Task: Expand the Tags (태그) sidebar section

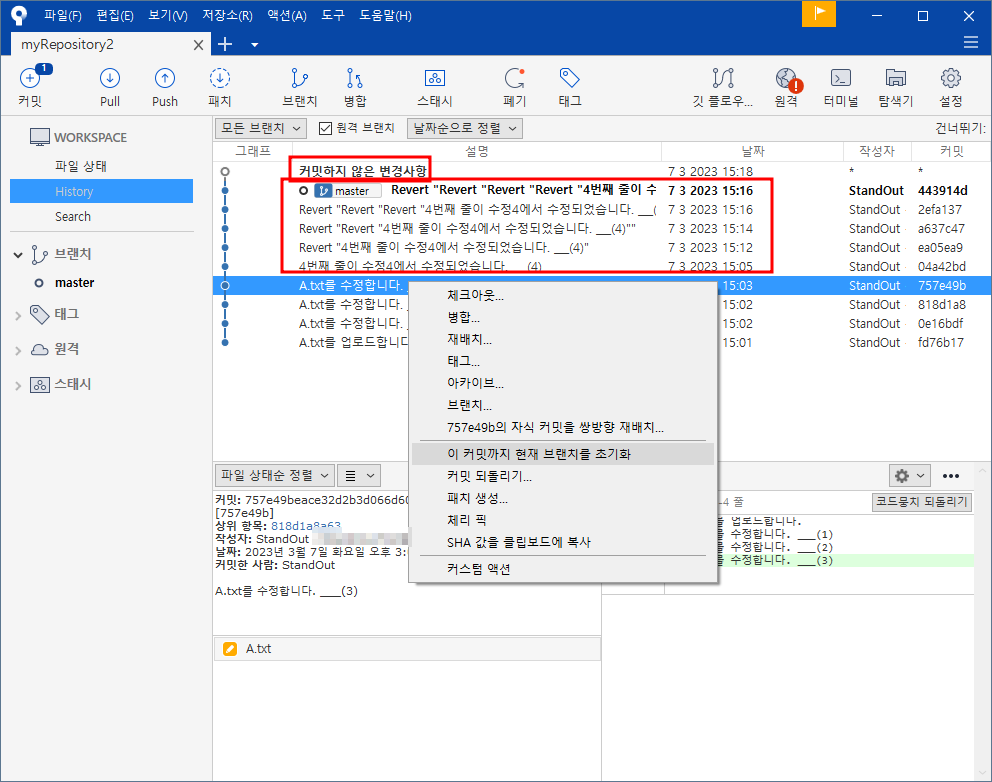Action: tap(18, 315)
